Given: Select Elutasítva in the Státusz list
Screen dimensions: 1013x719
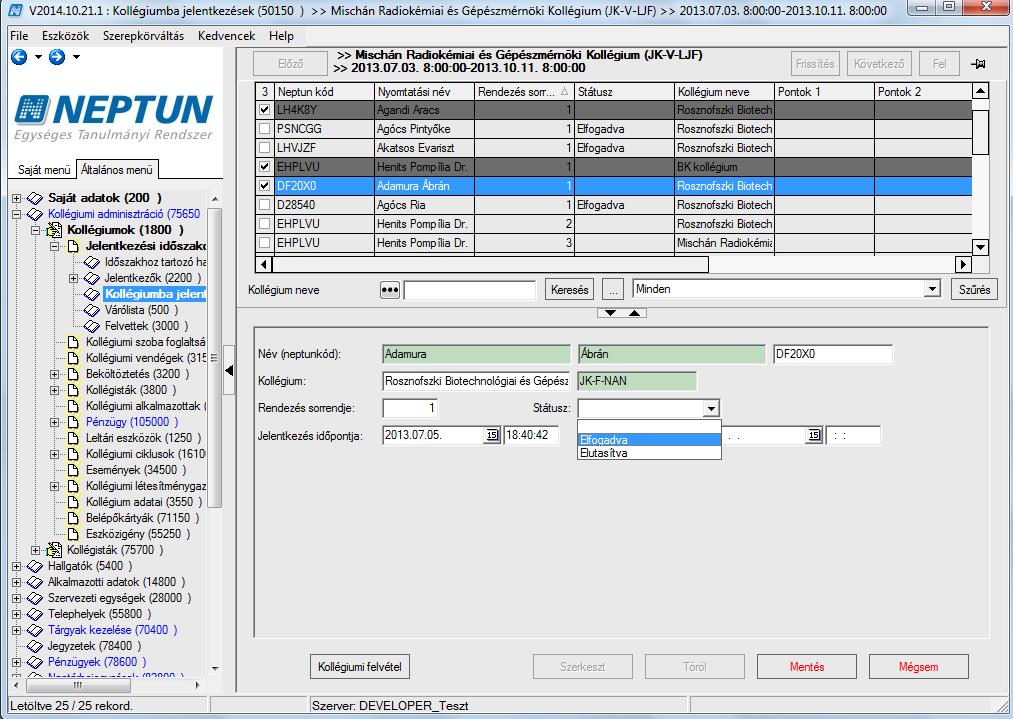Looking at the screenshot, I should [649, 453].
